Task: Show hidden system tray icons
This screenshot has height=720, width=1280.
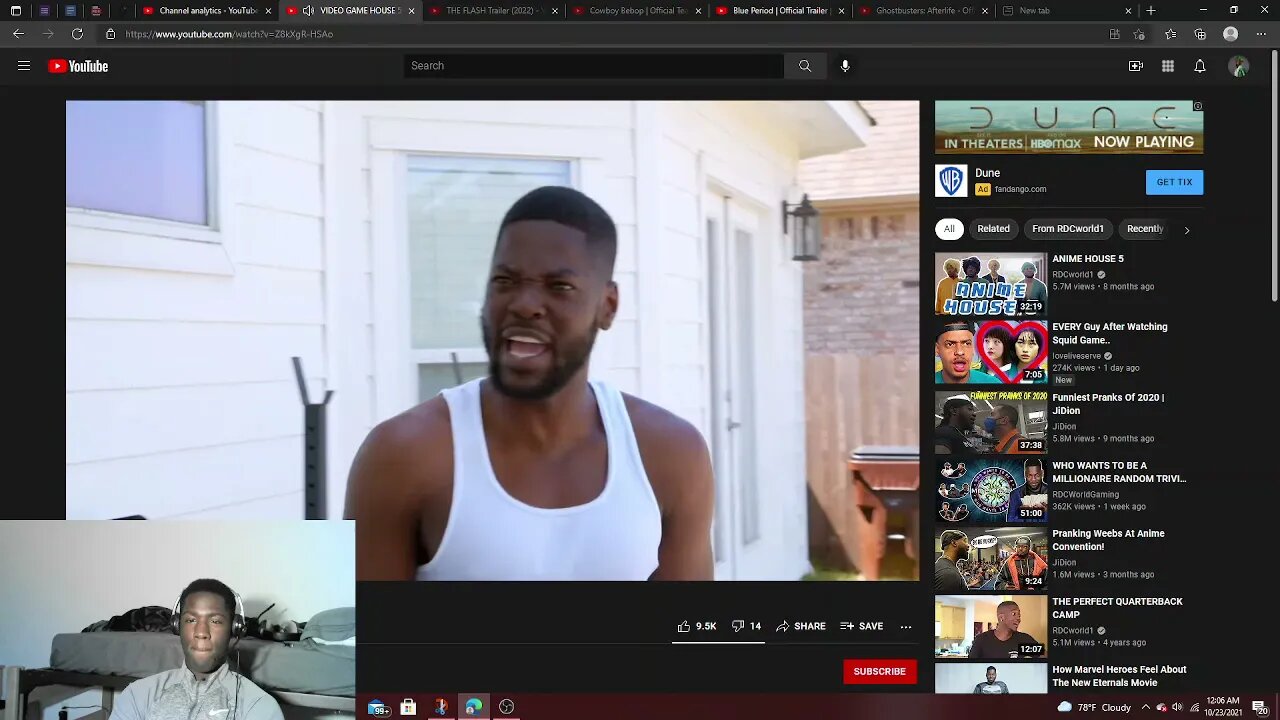Action: coord(1145,707)
